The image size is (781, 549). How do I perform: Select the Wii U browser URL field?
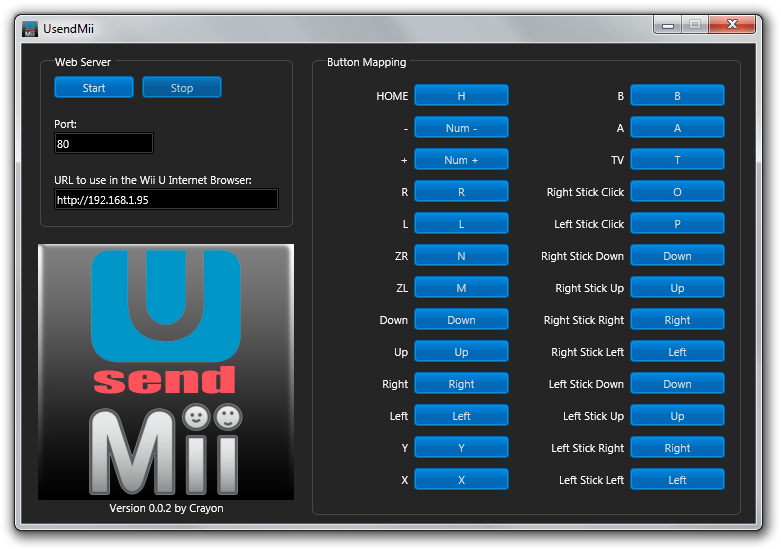[x=166, y=199]
